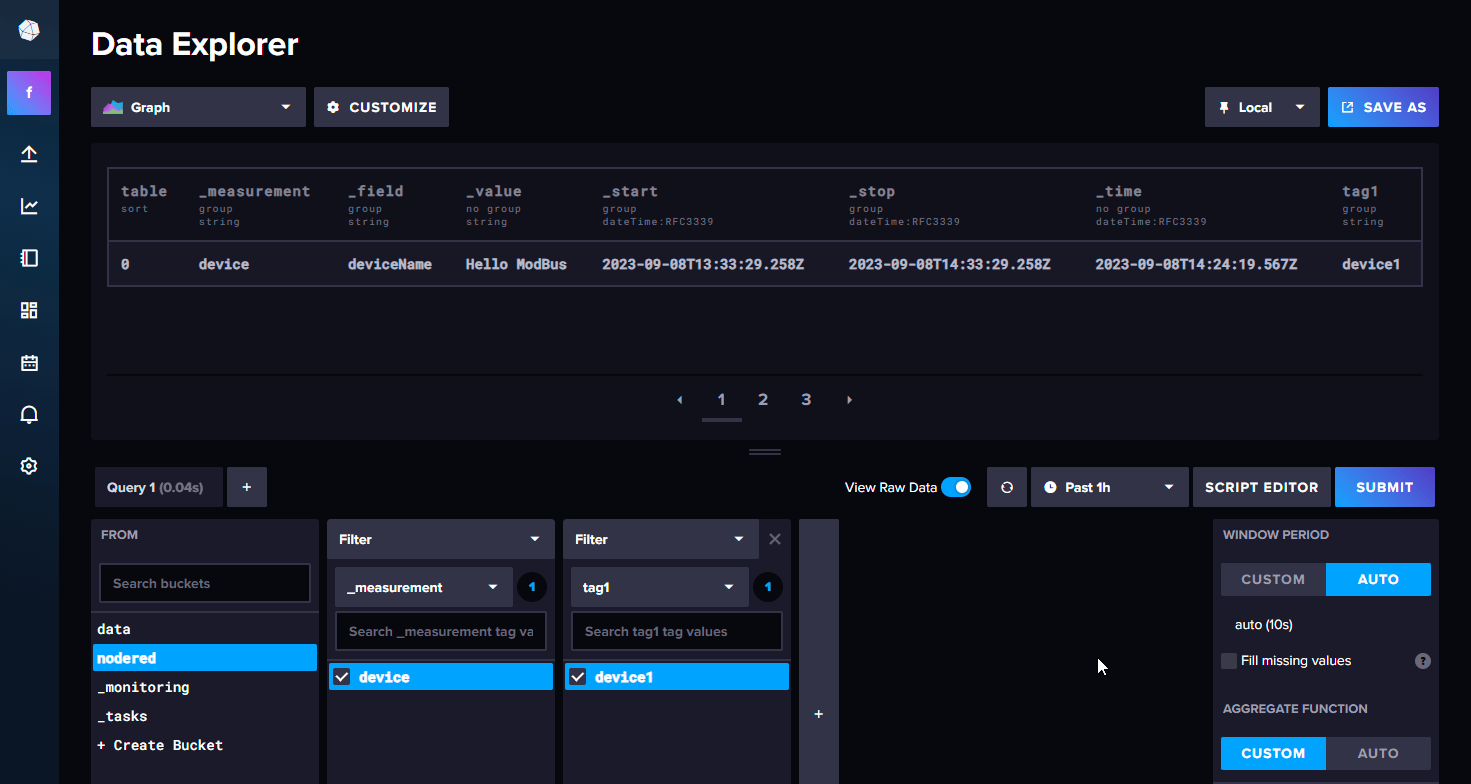Click the InfluxDB logo at top left
The width and height of the screenshot is (1471, 784).
coord(29,29)
